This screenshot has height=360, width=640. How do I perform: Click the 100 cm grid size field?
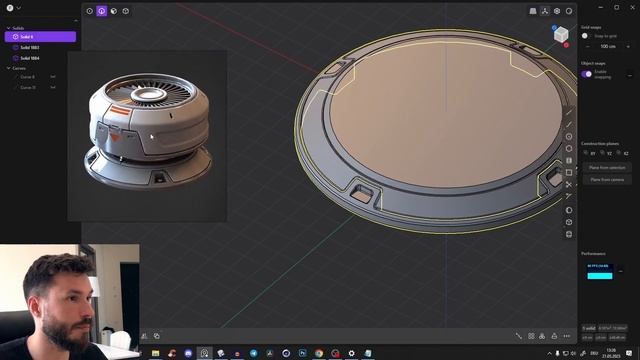pyautogui.click(x=608, y=47)
